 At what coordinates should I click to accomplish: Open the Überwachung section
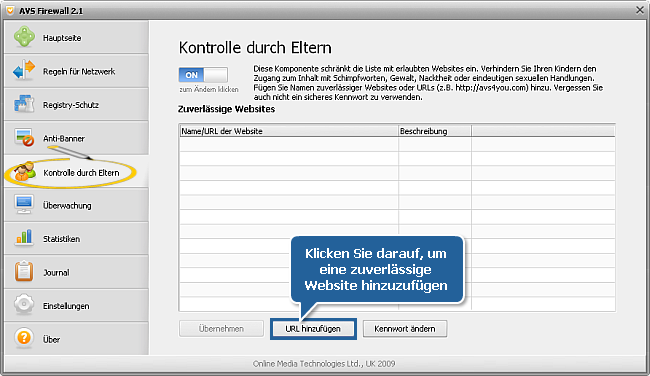[x=76, y=205]
